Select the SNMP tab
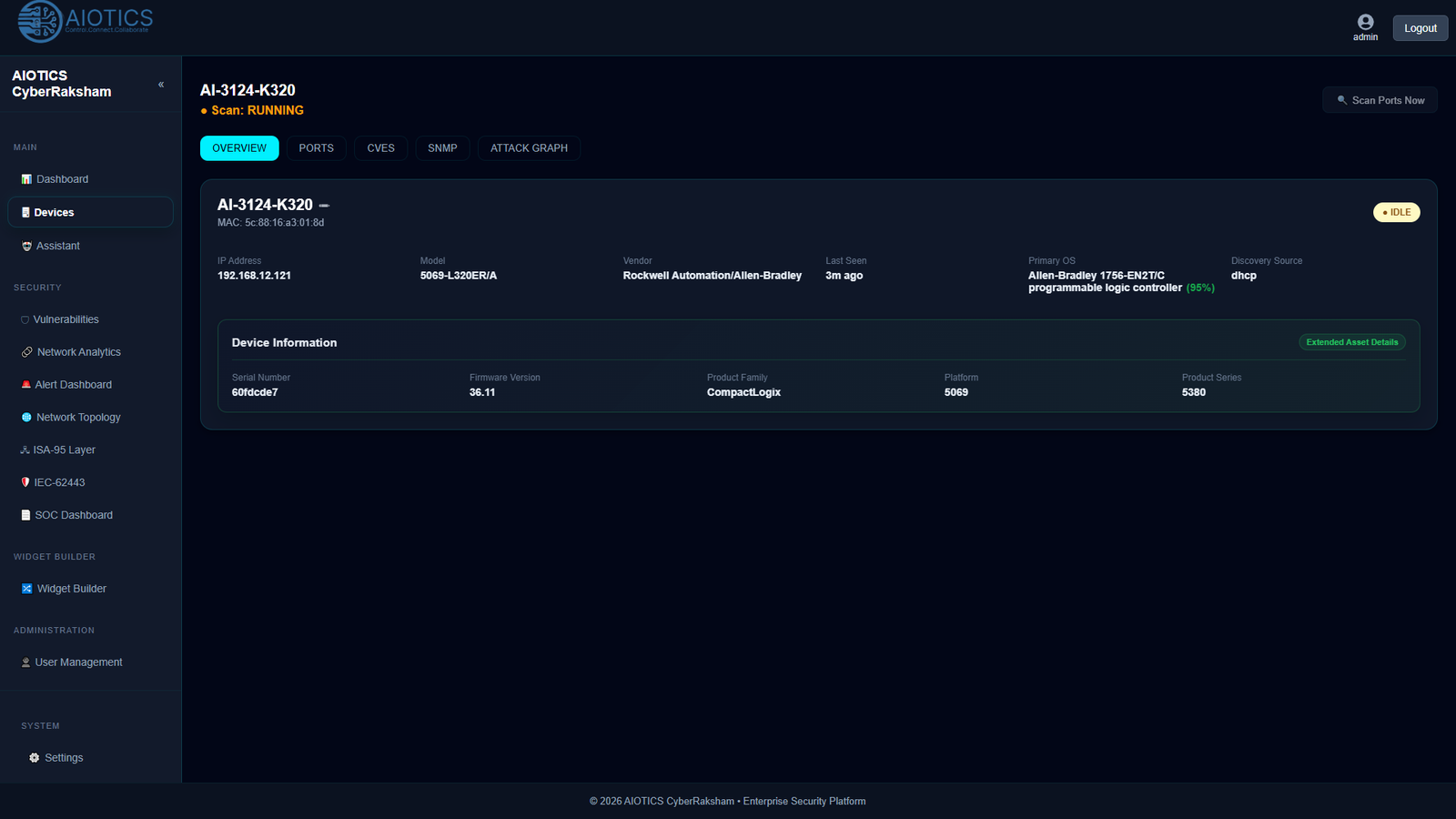1456x819 pixels. (443, 148)
